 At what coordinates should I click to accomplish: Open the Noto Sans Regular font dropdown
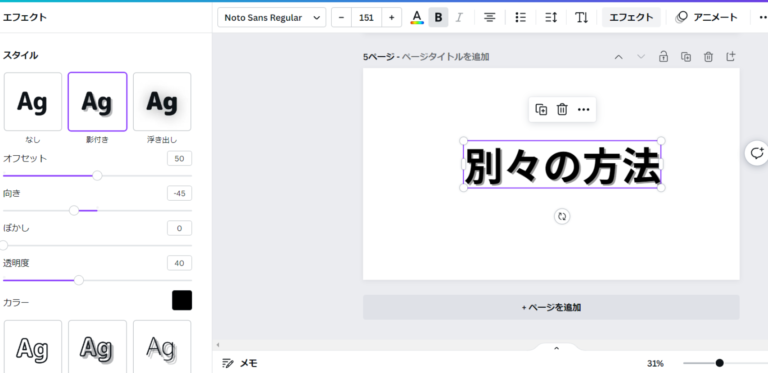tap(271, 18)
